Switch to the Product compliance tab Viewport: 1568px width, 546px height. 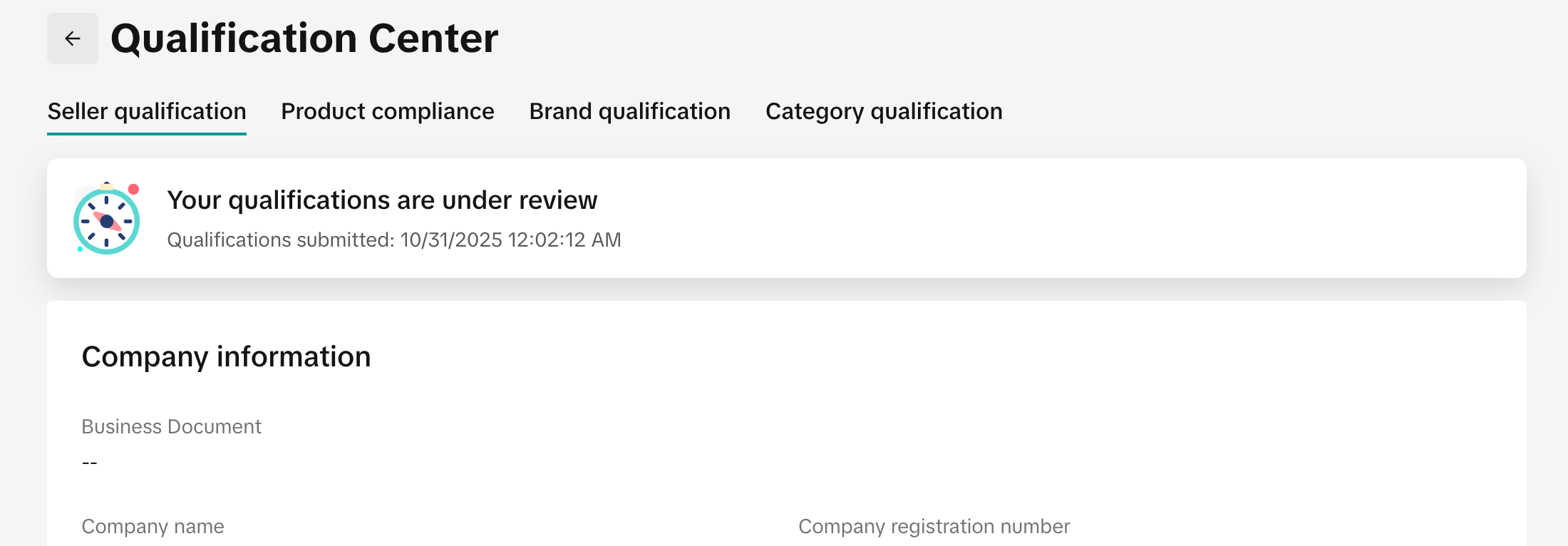point(388,111)
